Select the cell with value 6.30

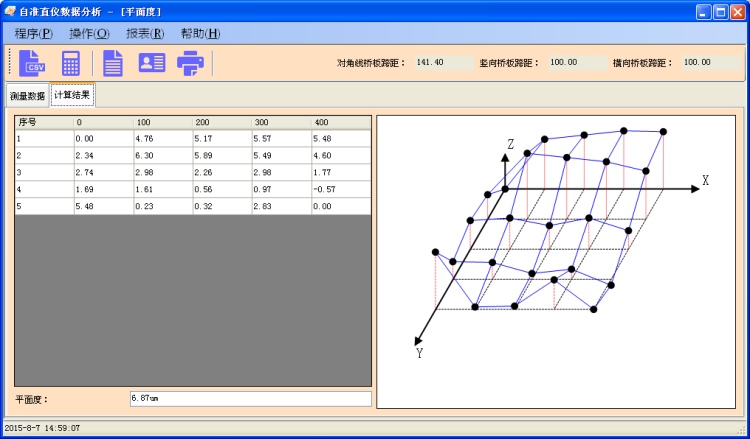tap(163, 155)
